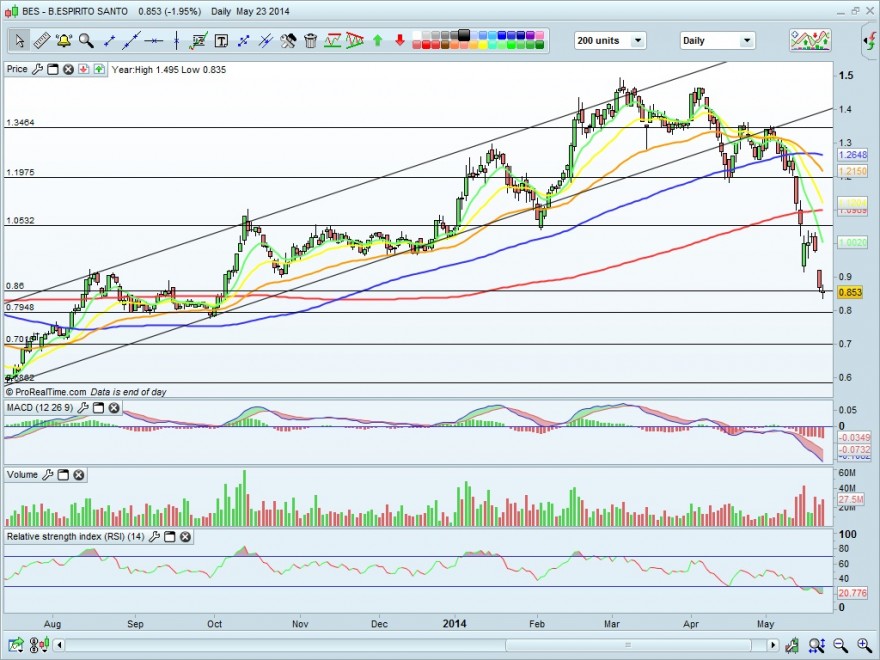Click the 1.3464 horizontal line label

pyautogui.click(x=20, y=122)
